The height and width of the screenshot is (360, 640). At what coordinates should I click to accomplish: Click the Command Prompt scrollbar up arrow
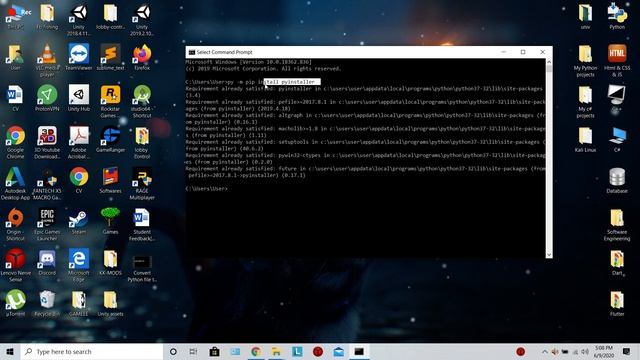[549, 62]
